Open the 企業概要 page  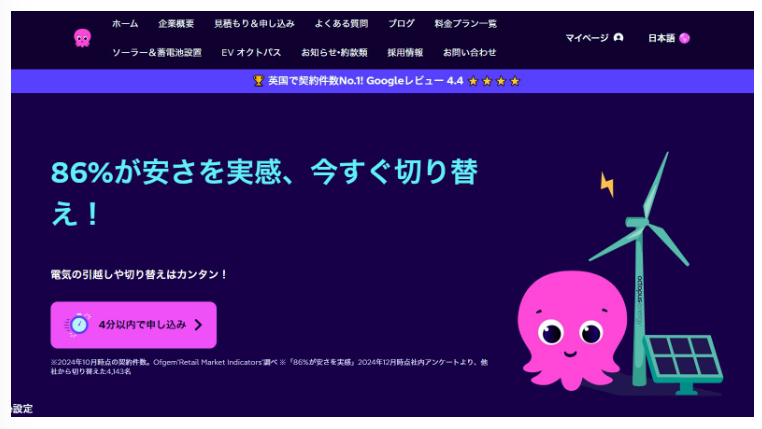(176, 23)
